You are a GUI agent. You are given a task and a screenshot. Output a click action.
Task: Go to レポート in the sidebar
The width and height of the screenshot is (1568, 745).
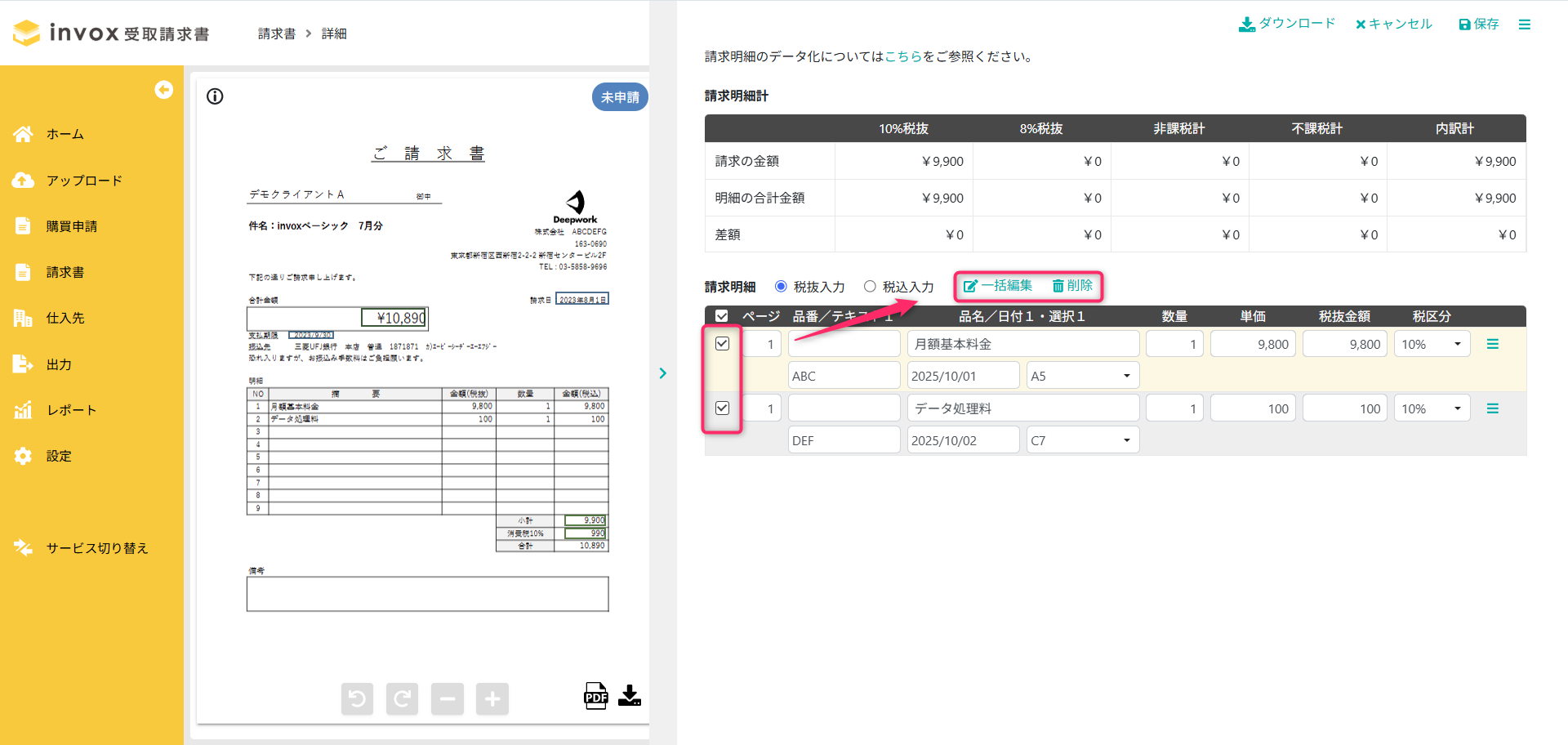tap(71, 410)
